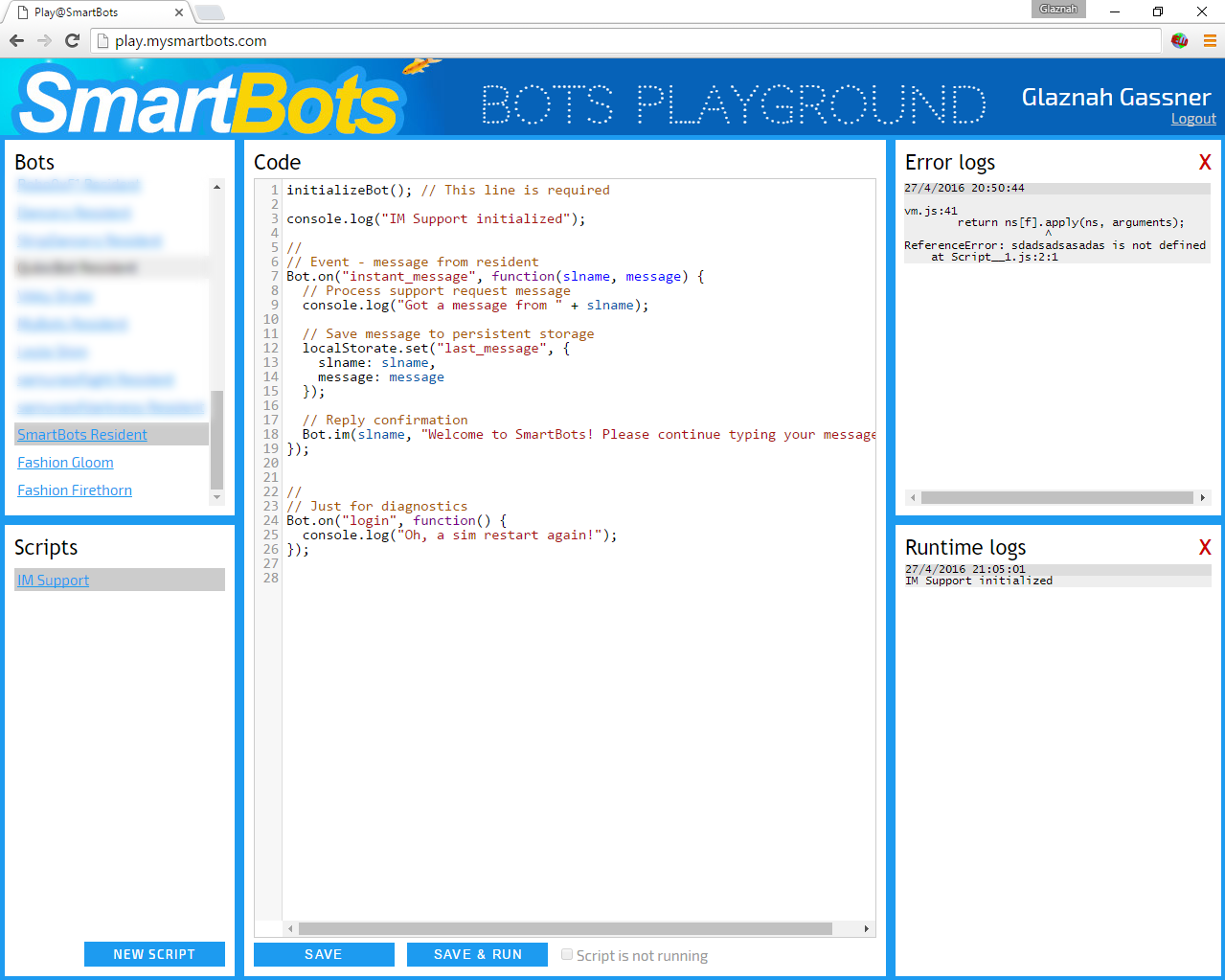
Task: Click the '// Reply confirmation' comment line
Action: 385,421
